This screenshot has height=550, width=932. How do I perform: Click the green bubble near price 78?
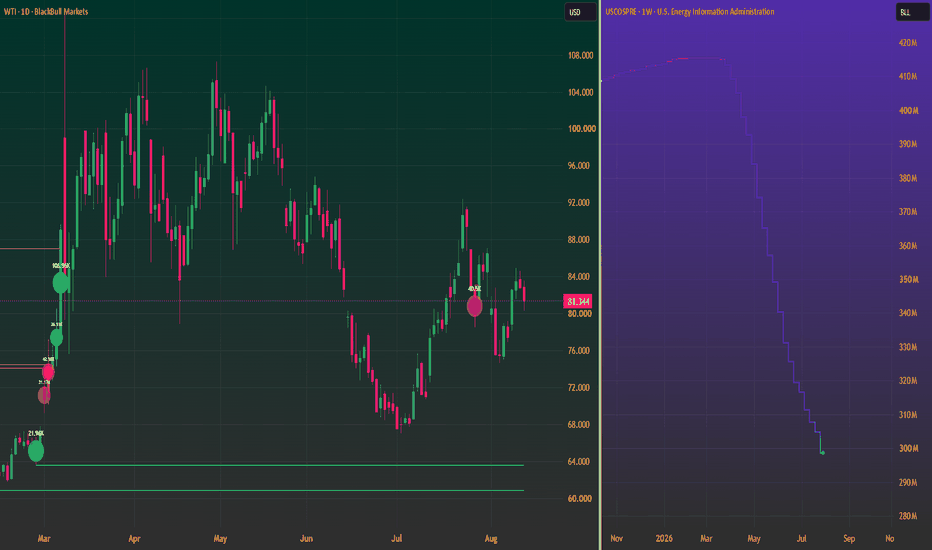tap(56, 338)
